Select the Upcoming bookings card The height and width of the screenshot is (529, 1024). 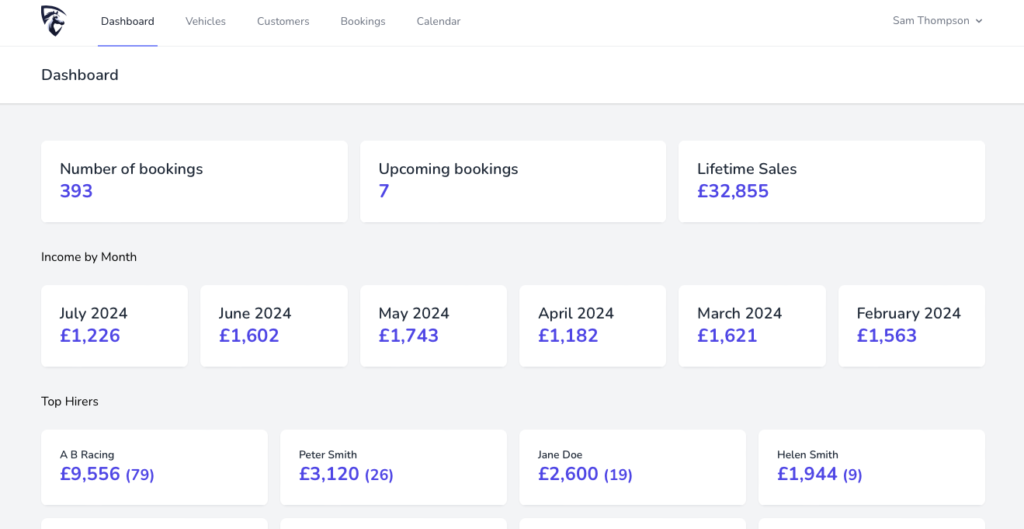point(513,182)
